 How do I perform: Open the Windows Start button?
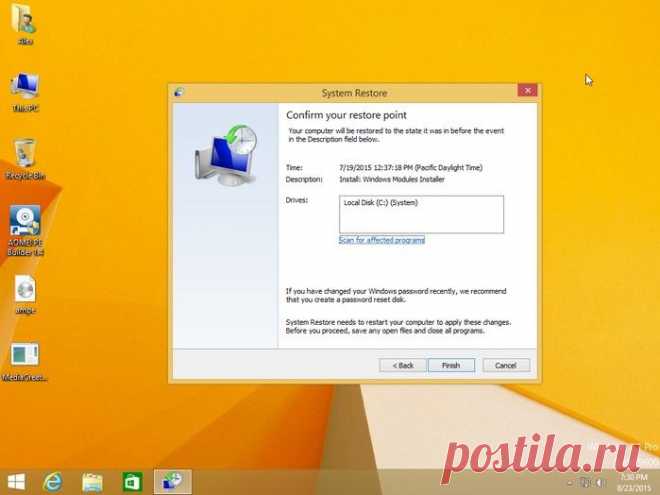(16, 482)
